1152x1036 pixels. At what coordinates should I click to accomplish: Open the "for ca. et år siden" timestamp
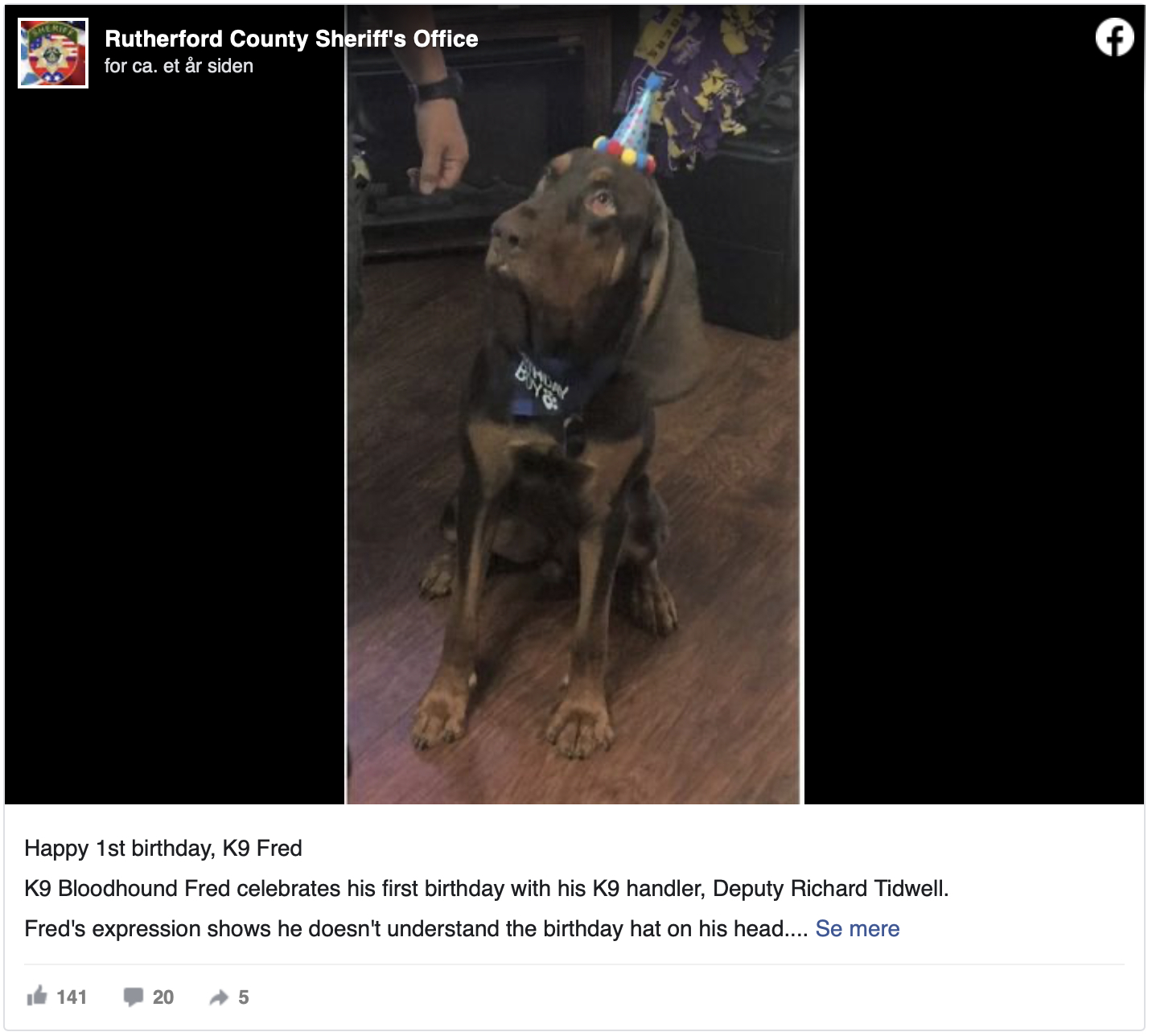[179, 66]
